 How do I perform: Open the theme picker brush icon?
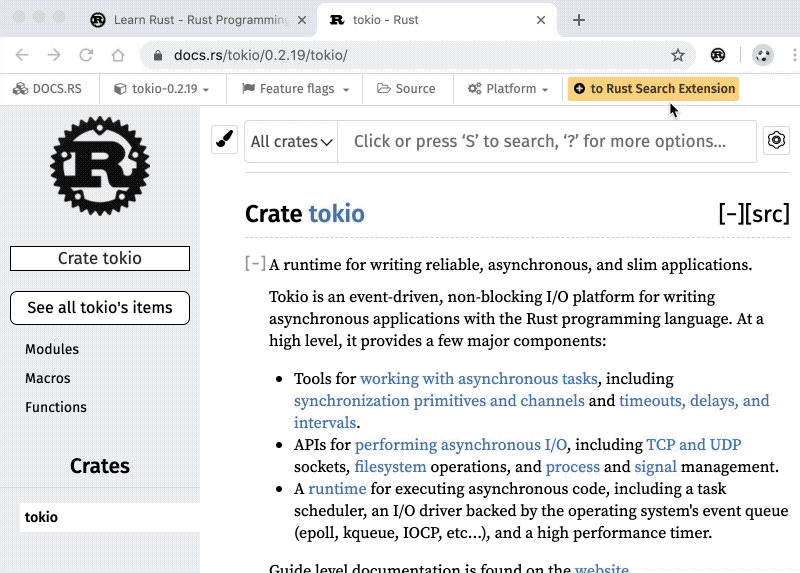224,139
